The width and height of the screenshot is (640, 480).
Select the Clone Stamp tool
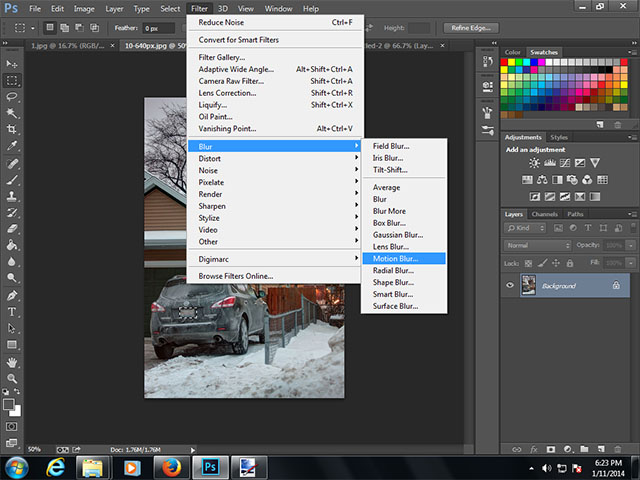pos(12,196)
